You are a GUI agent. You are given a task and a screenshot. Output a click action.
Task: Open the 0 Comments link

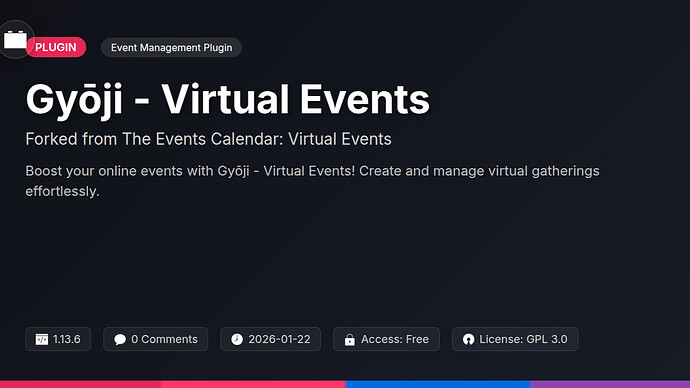coord(164,339)
